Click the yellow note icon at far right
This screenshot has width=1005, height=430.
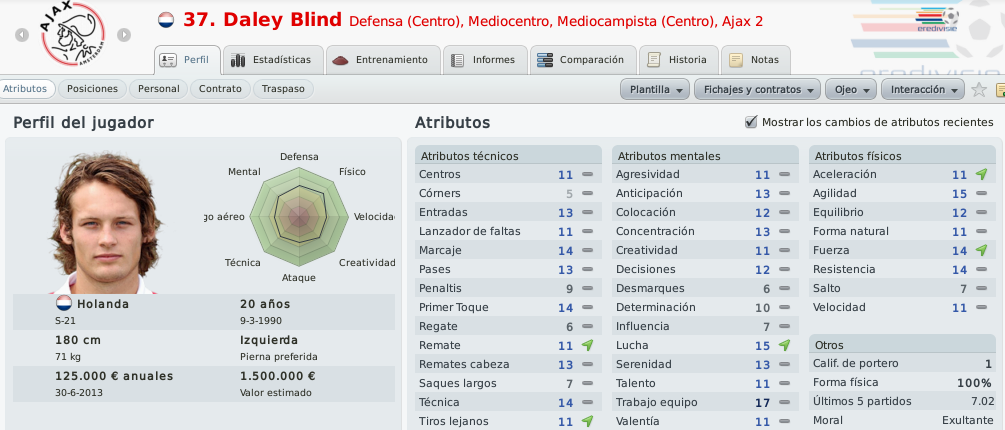1000,90
